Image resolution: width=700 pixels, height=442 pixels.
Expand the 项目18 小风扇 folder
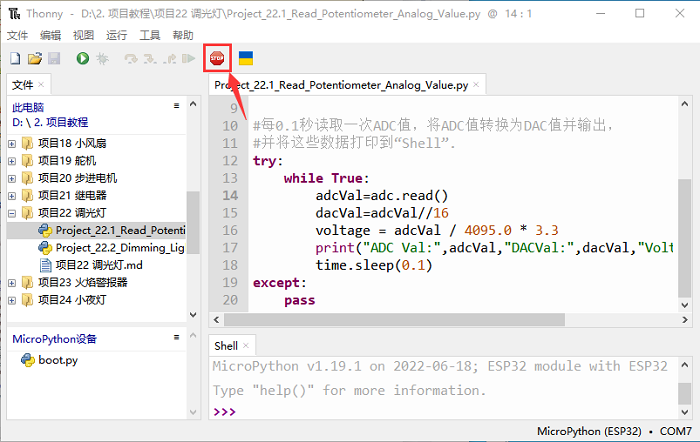(13, 143)
